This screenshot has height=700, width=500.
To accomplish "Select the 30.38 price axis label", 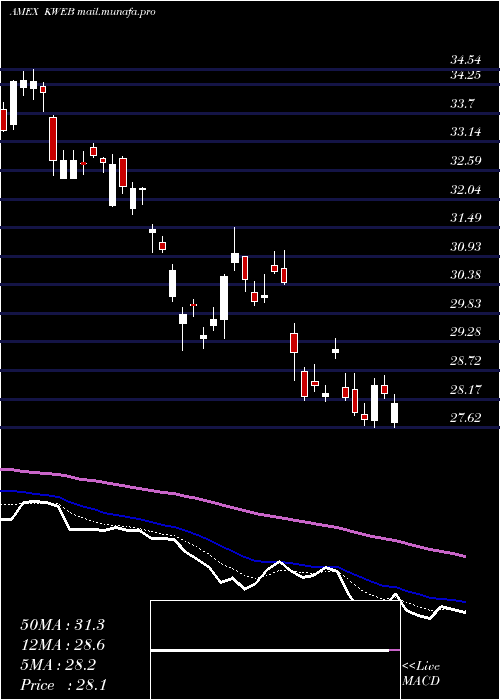I will click(464, 275).
